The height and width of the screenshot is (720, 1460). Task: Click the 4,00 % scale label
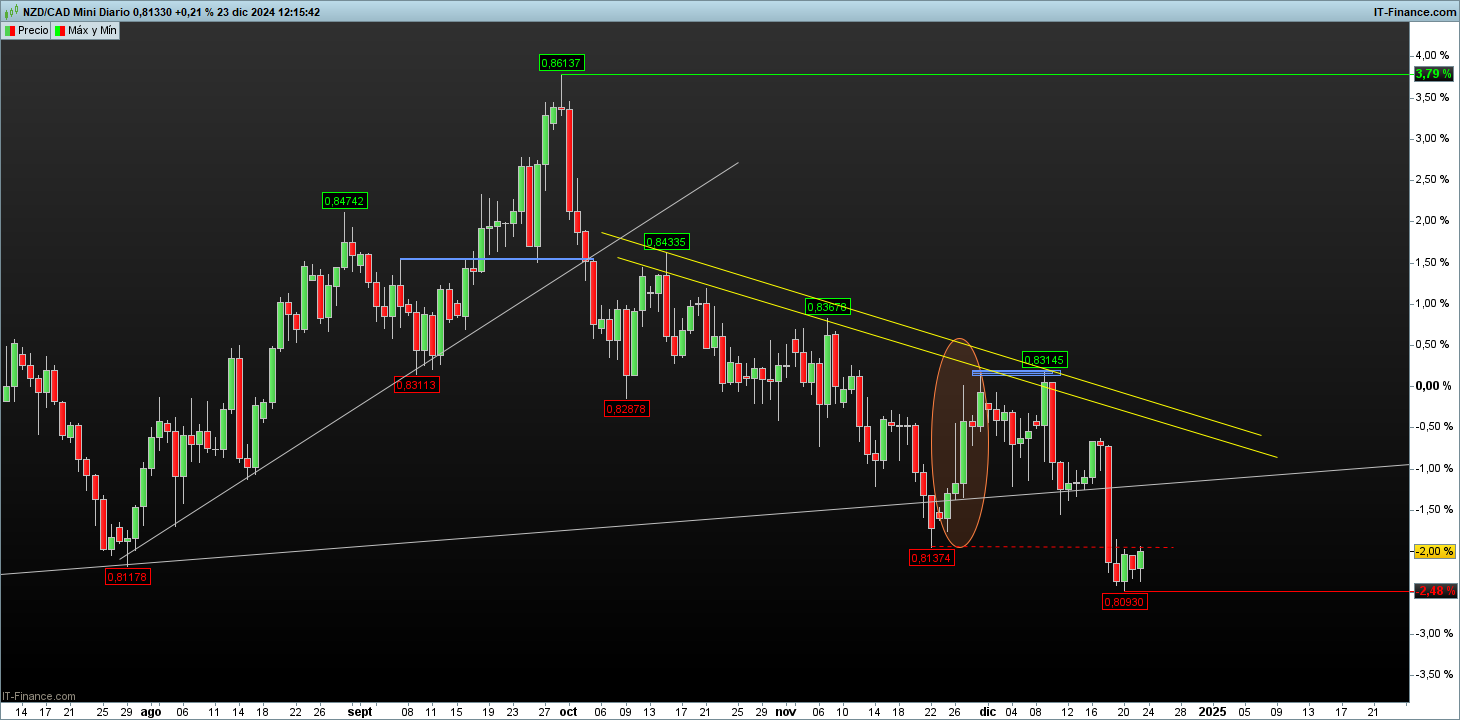[1434, 55]
